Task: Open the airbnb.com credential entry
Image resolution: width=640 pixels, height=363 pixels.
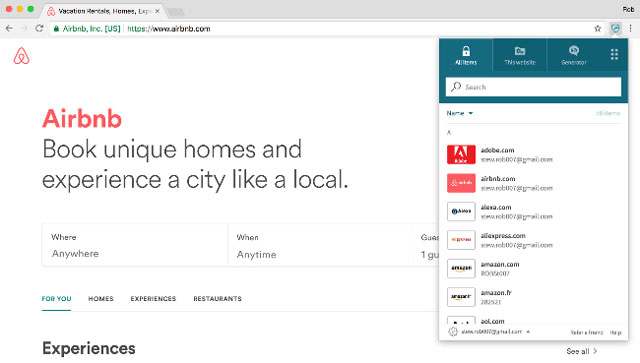Action: coord(533,183)
